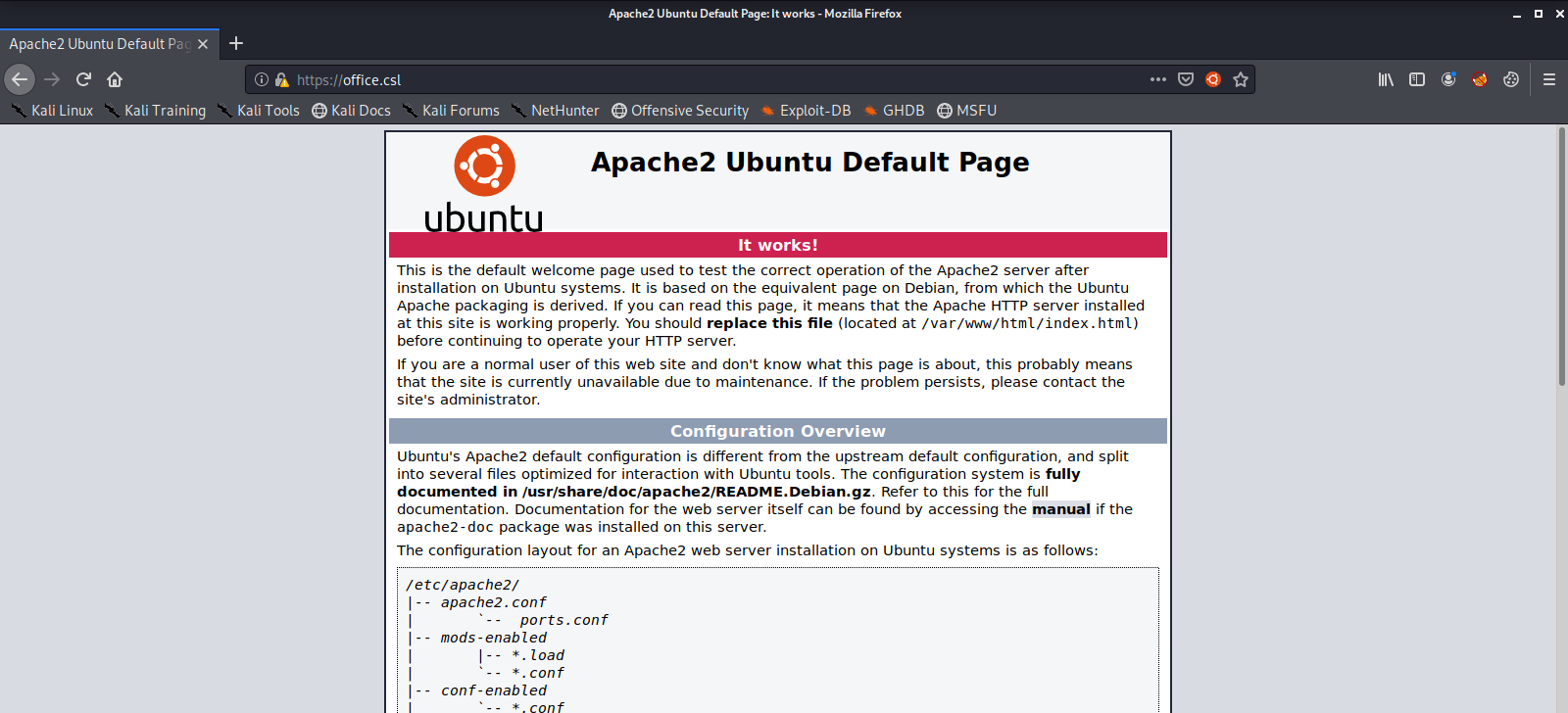1568x713 pixels.
Task: Open the NetHunter bookmark
Action: coord(555,111)
